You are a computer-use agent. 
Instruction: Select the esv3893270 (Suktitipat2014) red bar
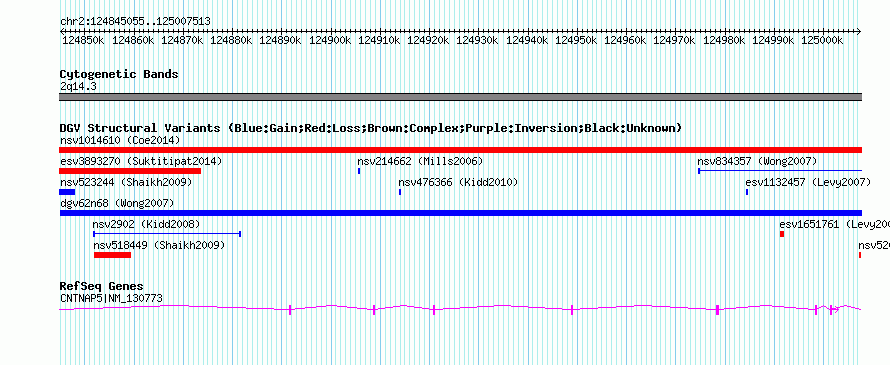click(130, 171)
